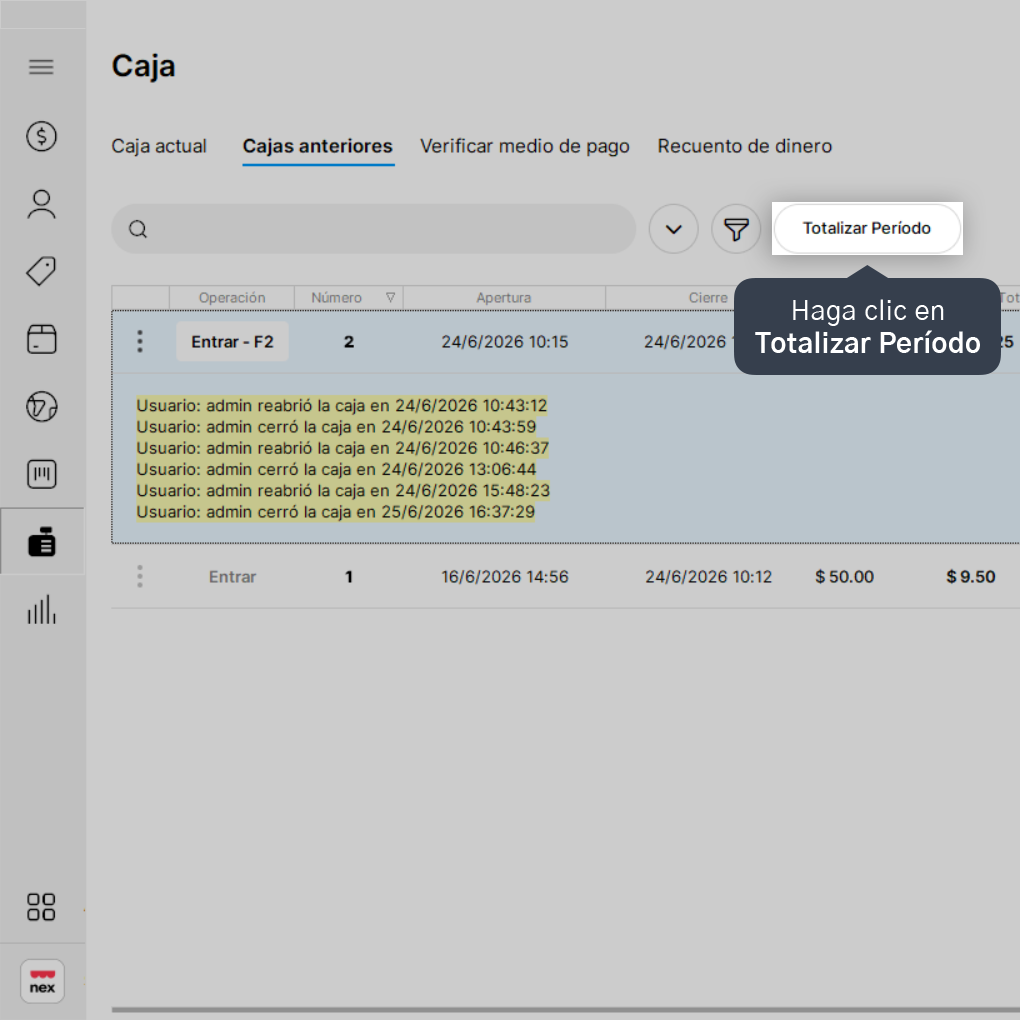Click the number 1 cell in second row
The image size is (1020, 1020).
349,576
